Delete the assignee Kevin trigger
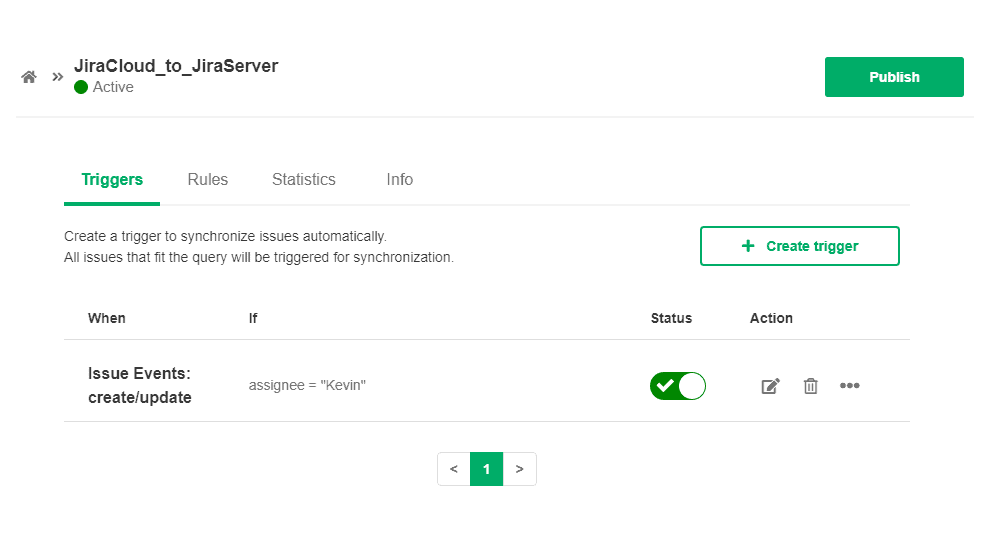 (811, 386)
